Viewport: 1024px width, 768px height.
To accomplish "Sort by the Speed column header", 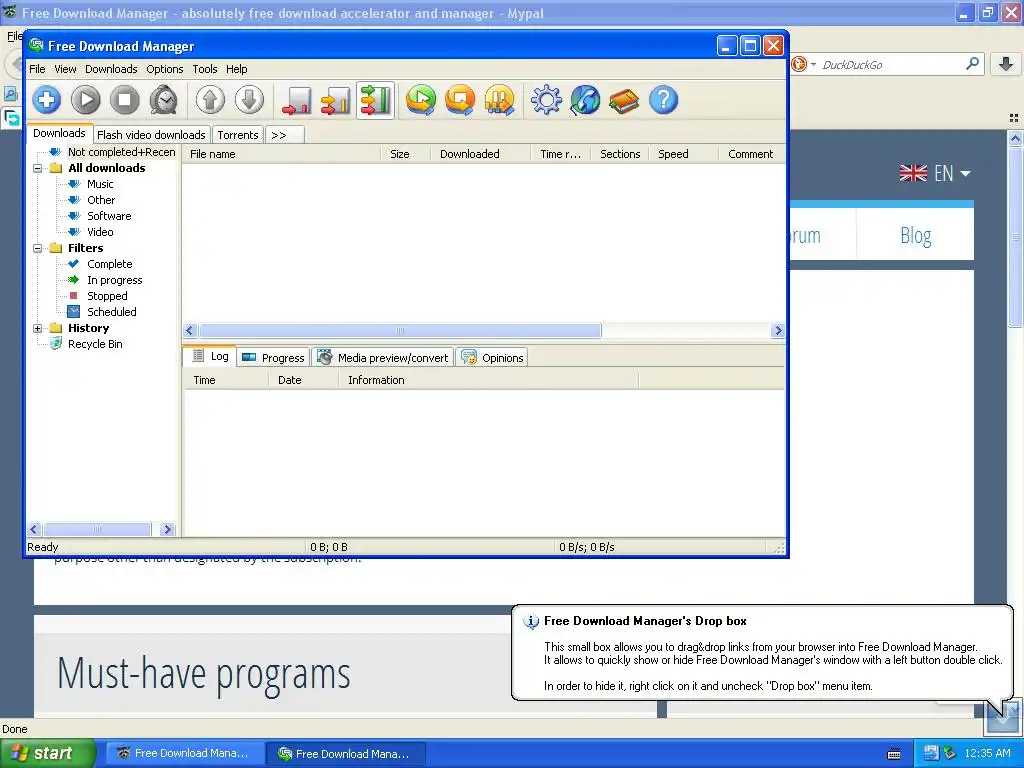I will pyautogui.click(x=684, y=154).
